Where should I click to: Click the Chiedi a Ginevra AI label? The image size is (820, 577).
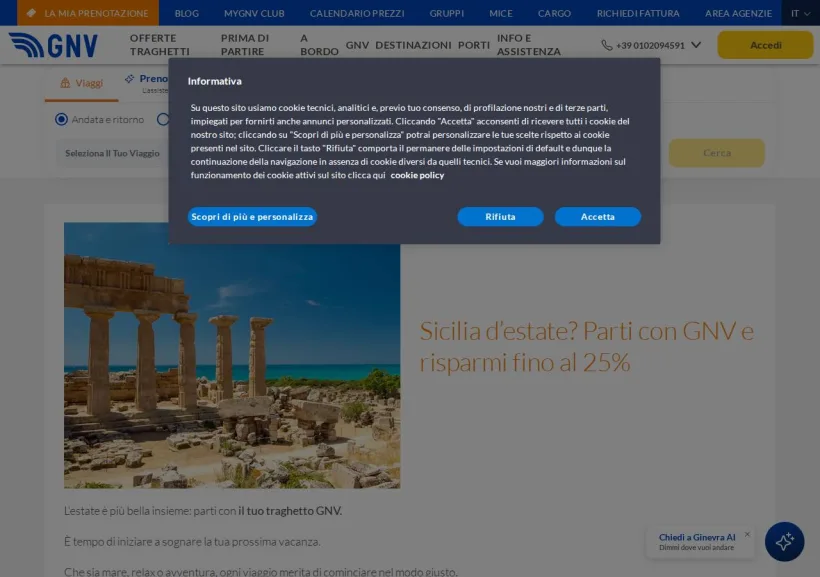pyautogui.click(x=697, y=537)
